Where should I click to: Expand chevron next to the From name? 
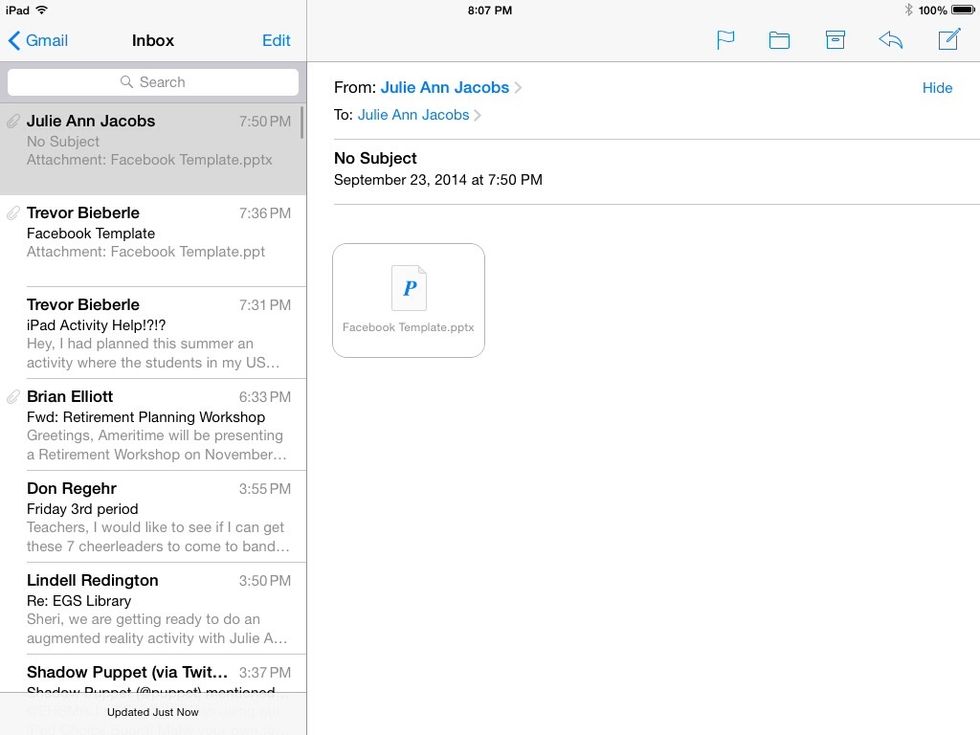(518, 88)
